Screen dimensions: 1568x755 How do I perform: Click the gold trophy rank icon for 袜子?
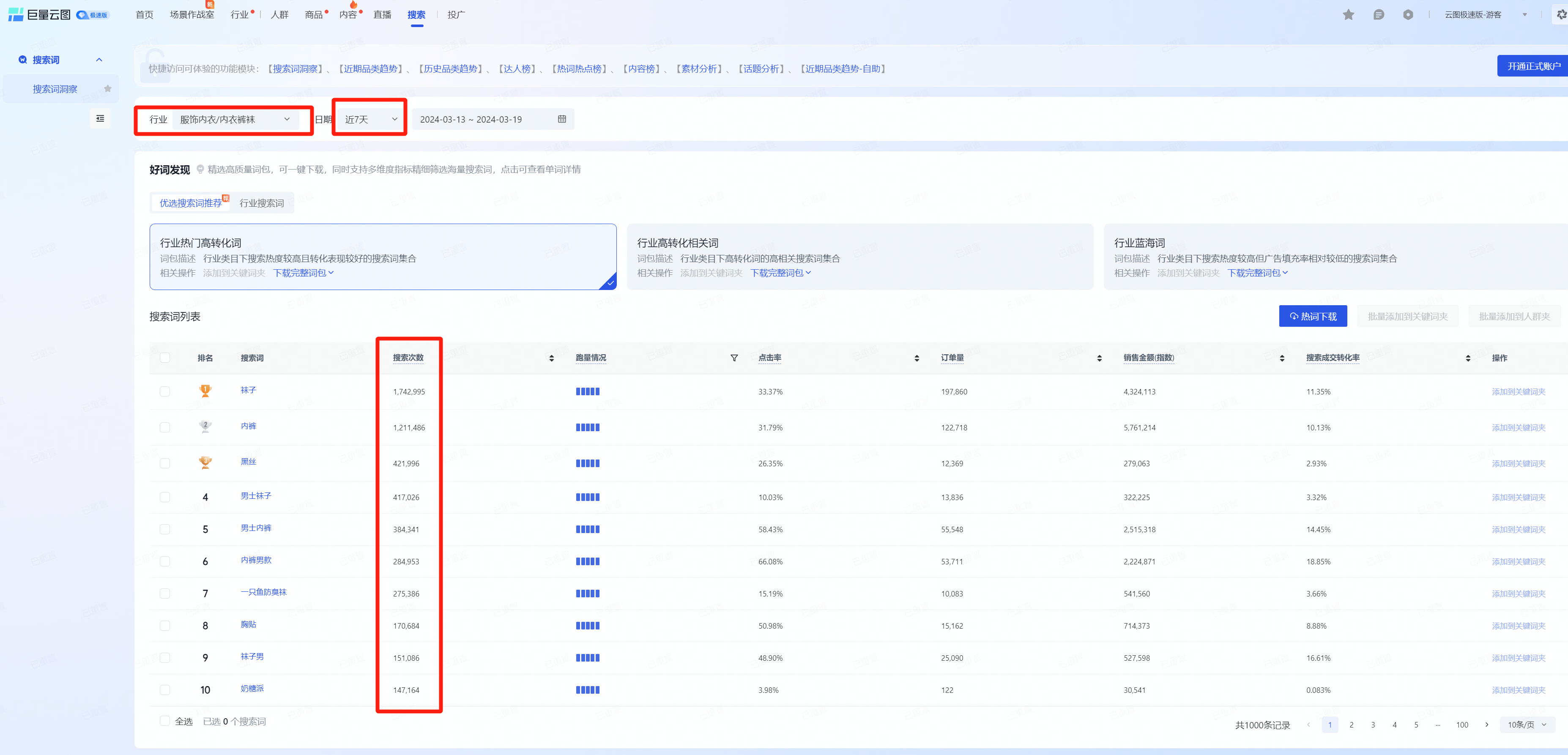205,391
